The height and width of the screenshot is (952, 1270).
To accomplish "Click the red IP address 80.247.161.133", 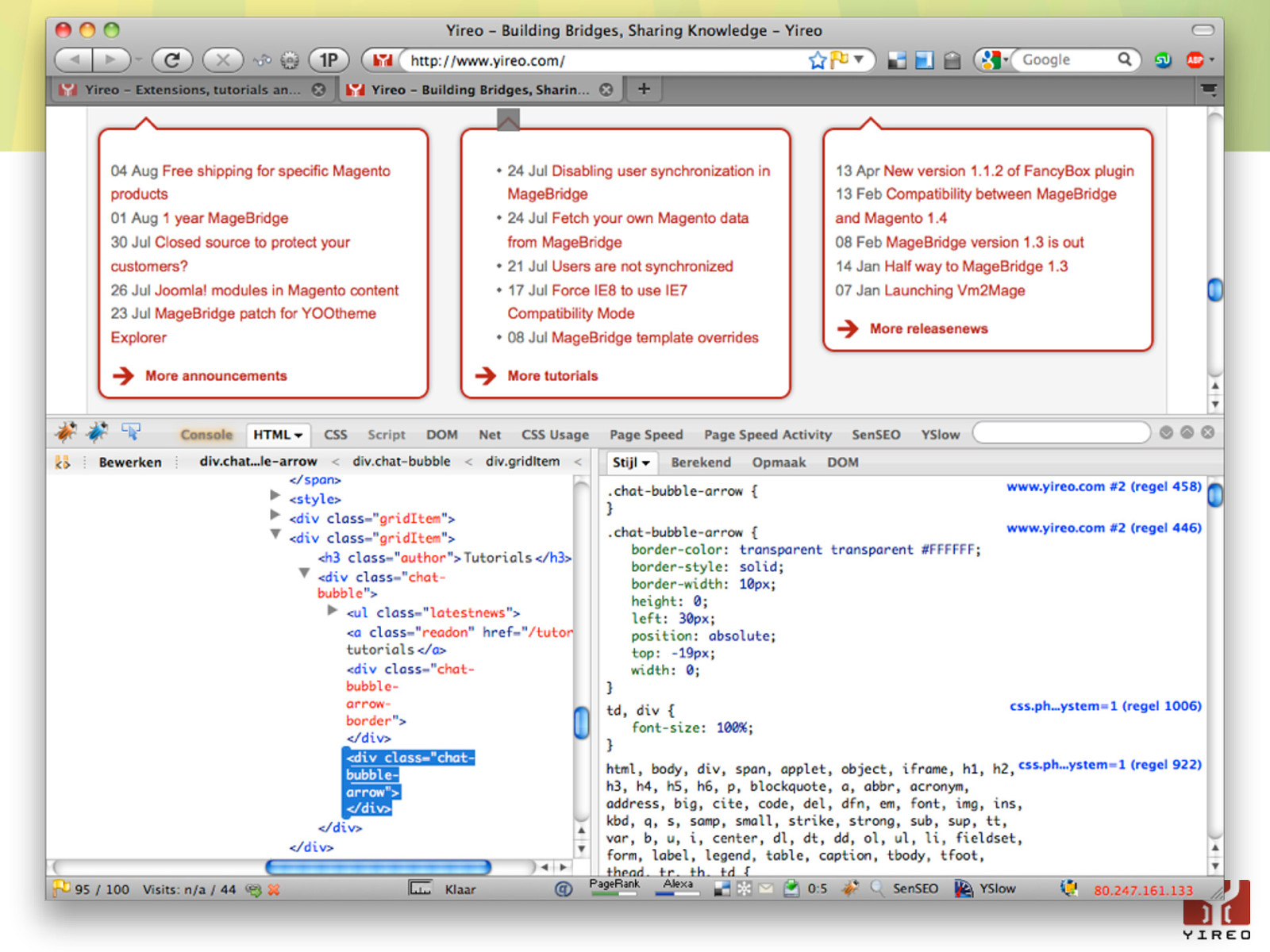I will click(x=1143, y=890).
